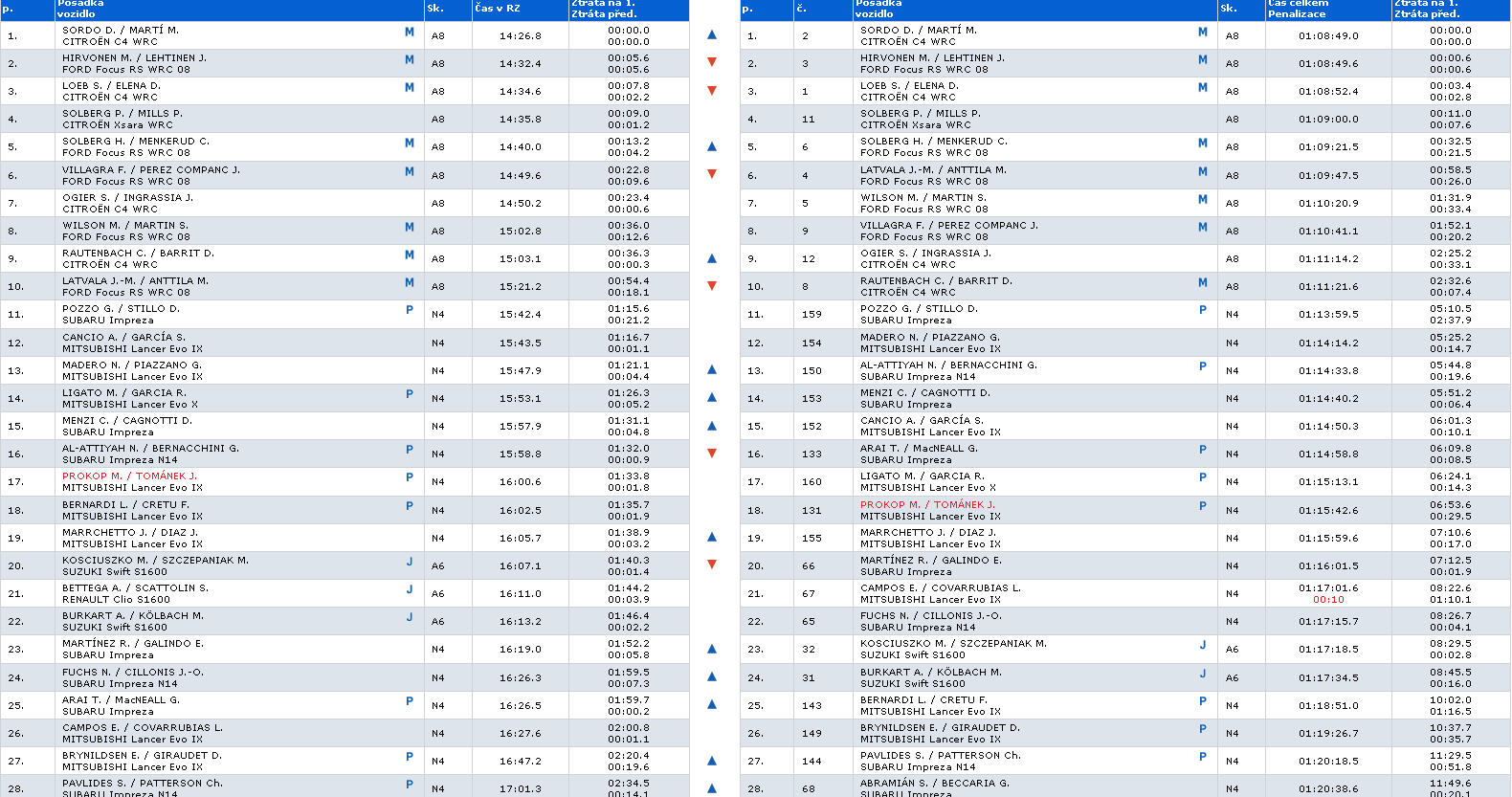Open red Prokop / Tománek link in overall table

coord(926,504)
